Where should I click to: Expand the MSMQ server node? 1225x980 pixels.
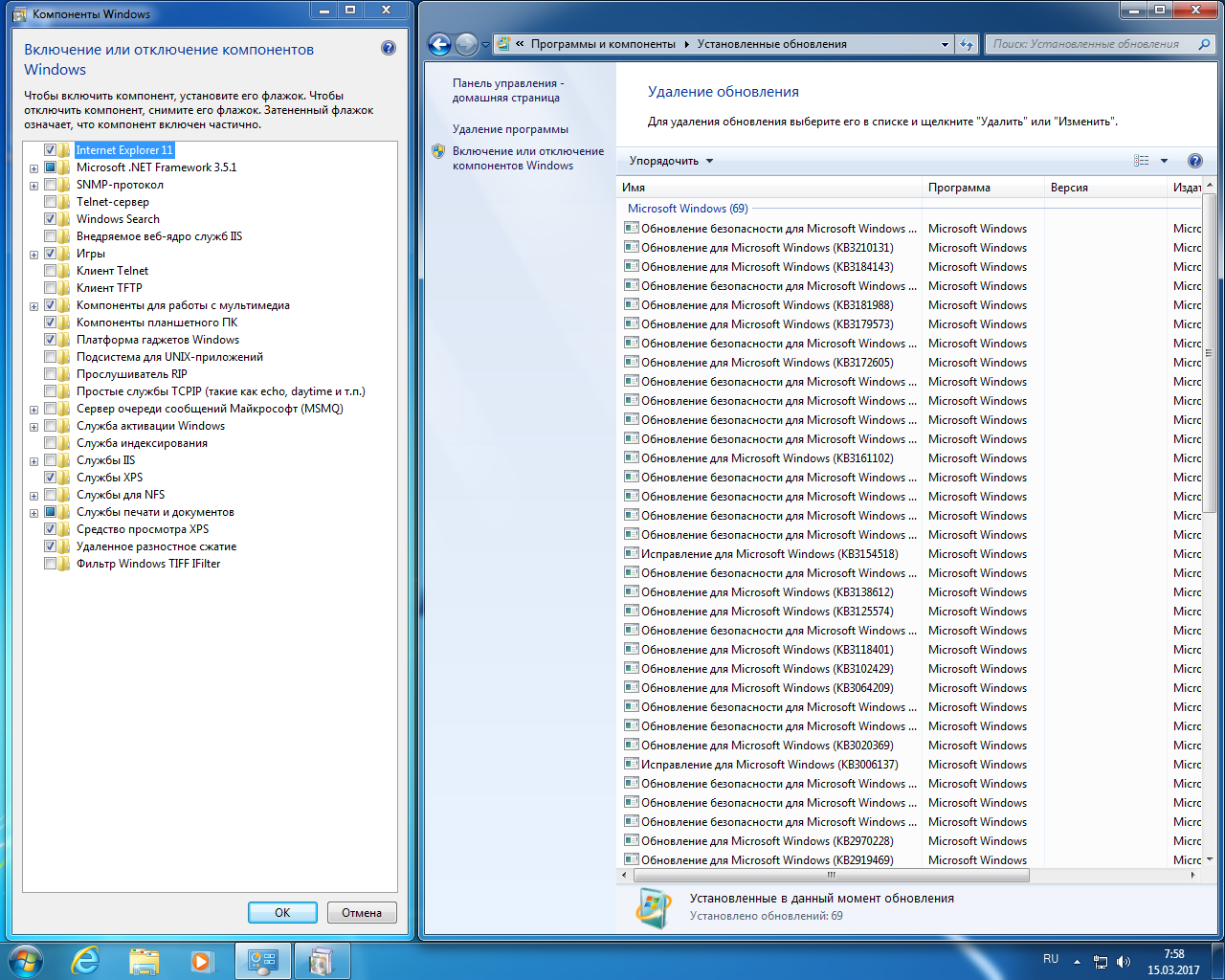pyautogui.click(x=33, y=410)
